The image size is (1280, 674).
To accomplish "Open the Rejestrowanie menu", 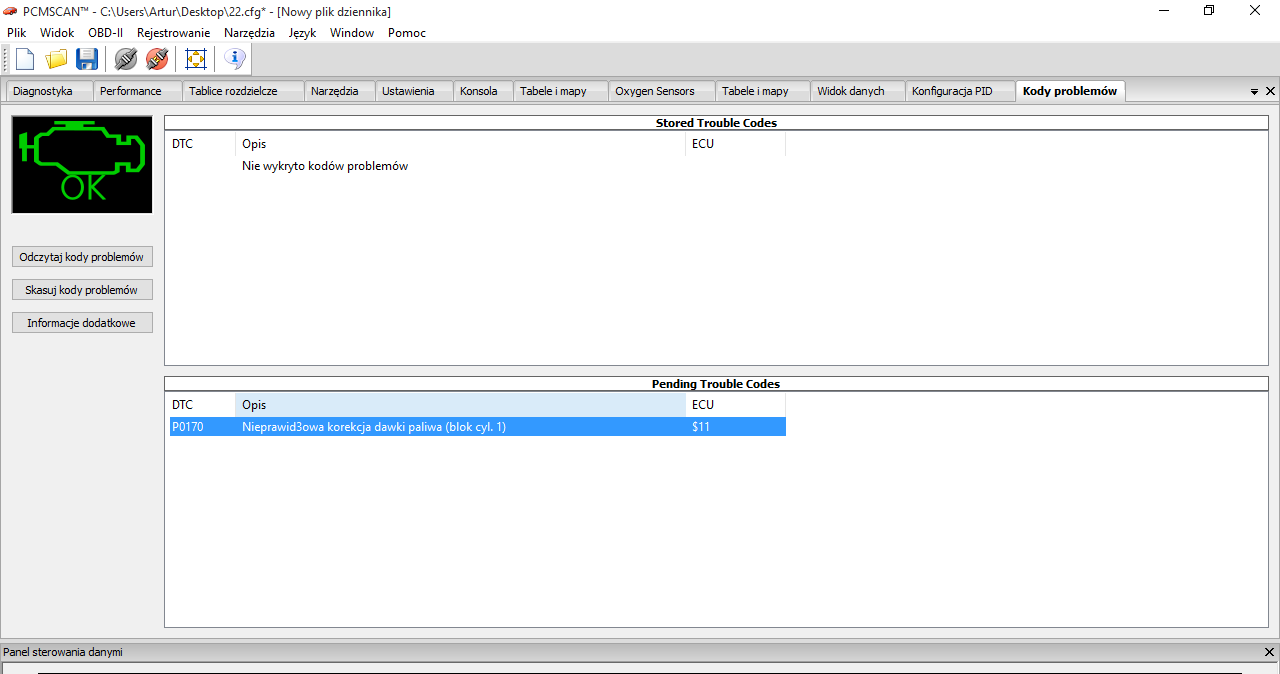I will (x=173, y=33).
